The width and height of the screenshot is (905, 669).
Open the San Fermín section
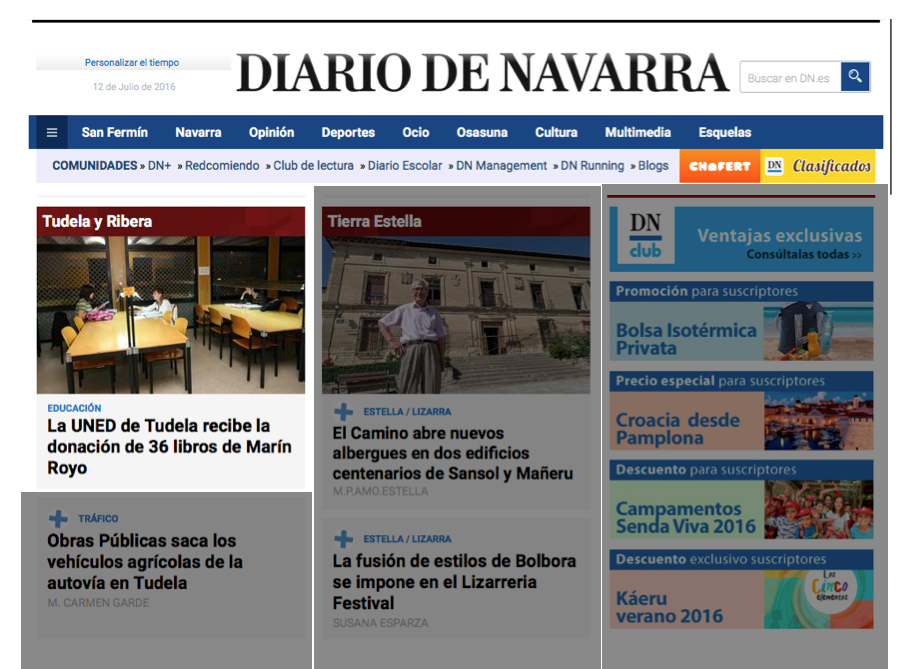114,132
